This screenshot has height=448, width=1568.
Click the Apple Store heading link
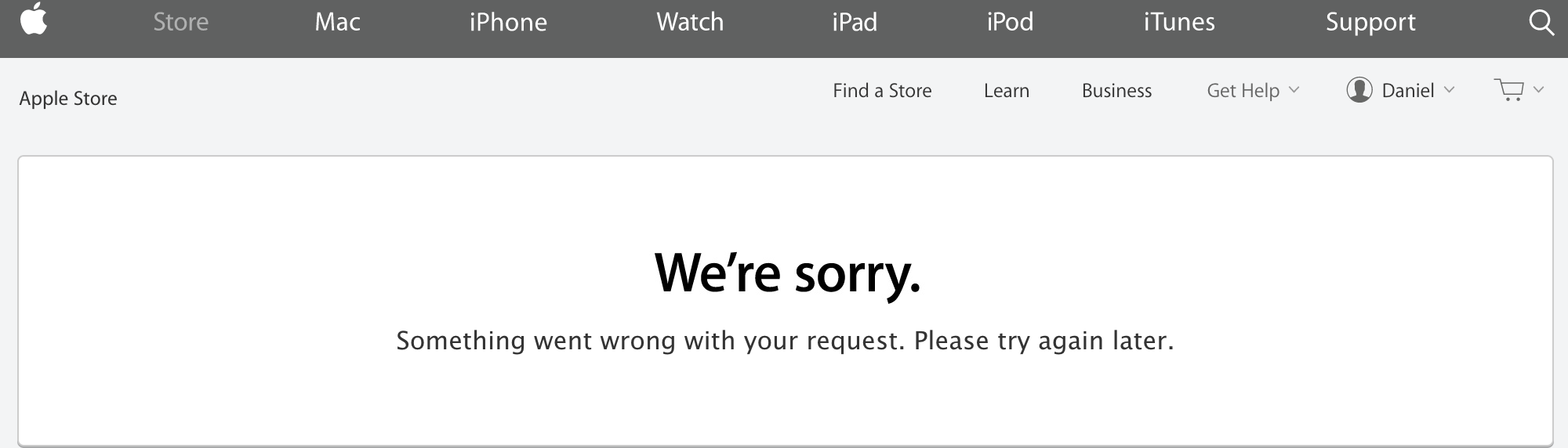68,99
